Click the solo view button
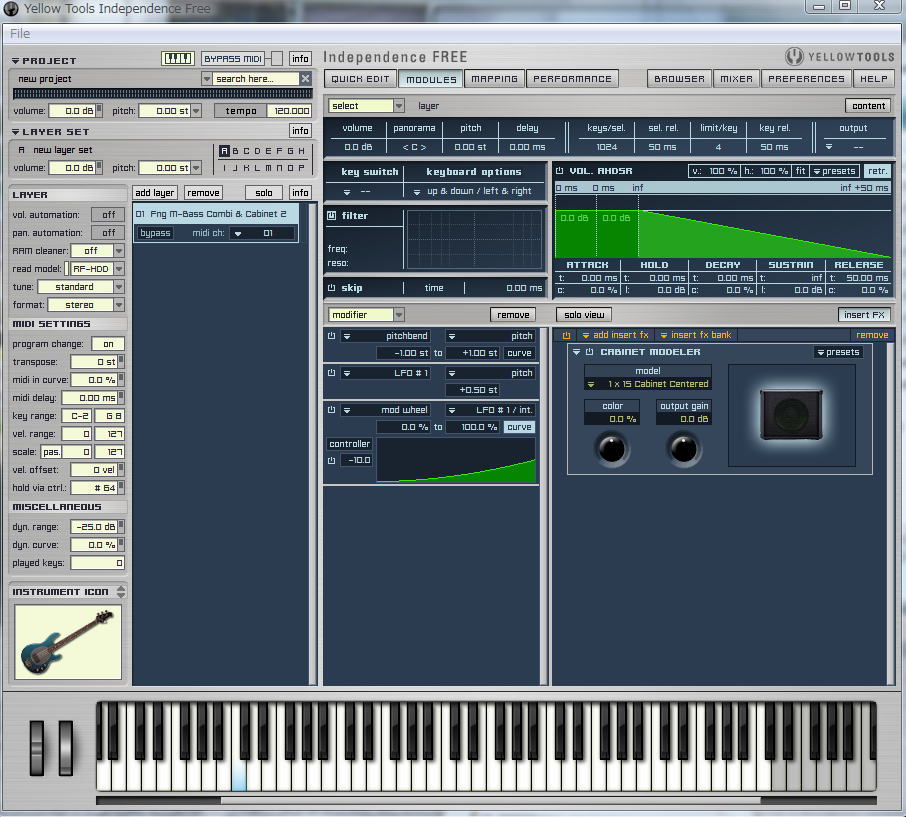This screenshot has height=817, width=906. pyautogui.click(x=584, y=314)
